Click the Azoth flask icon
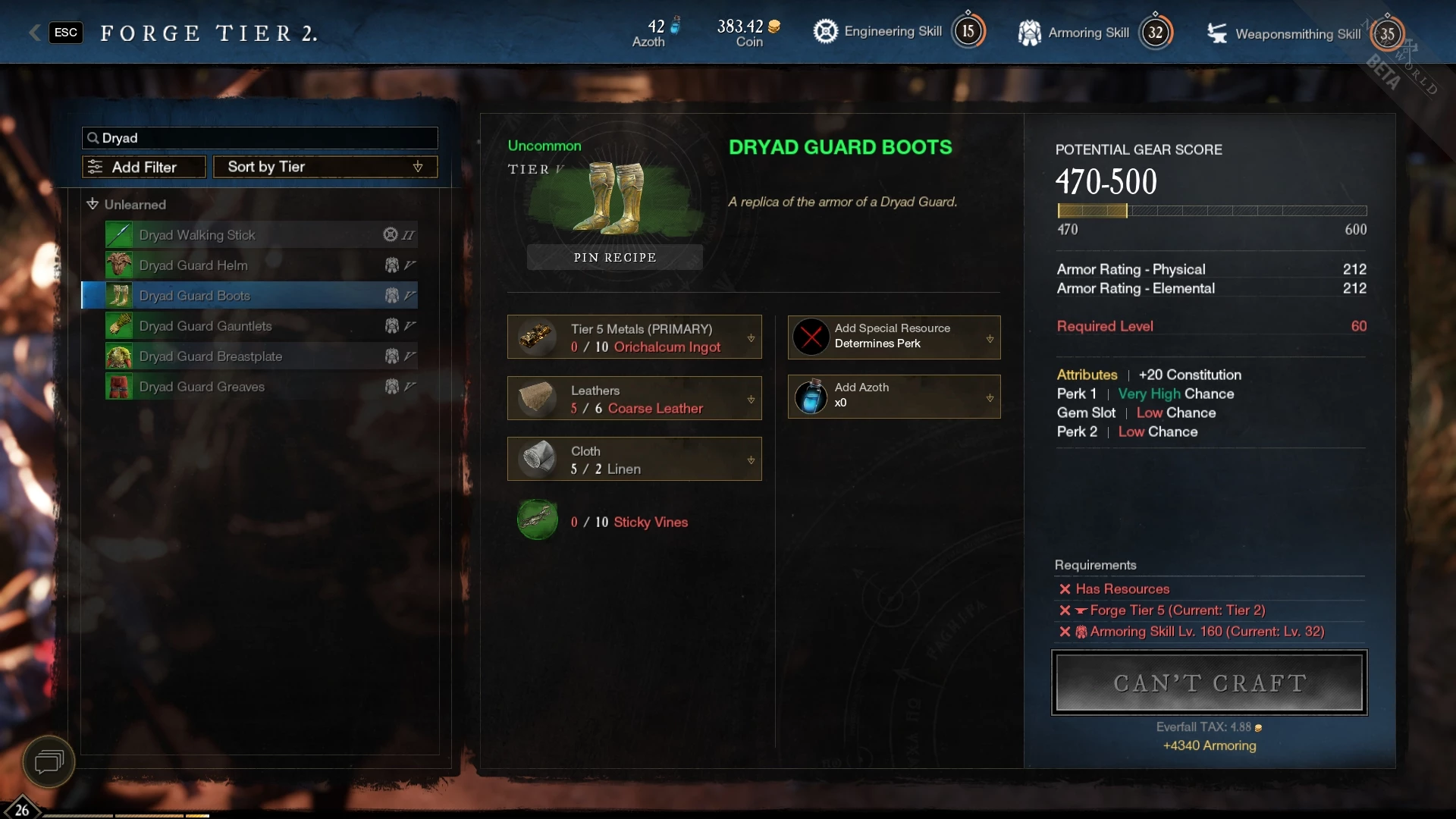 tap(811, 397)
